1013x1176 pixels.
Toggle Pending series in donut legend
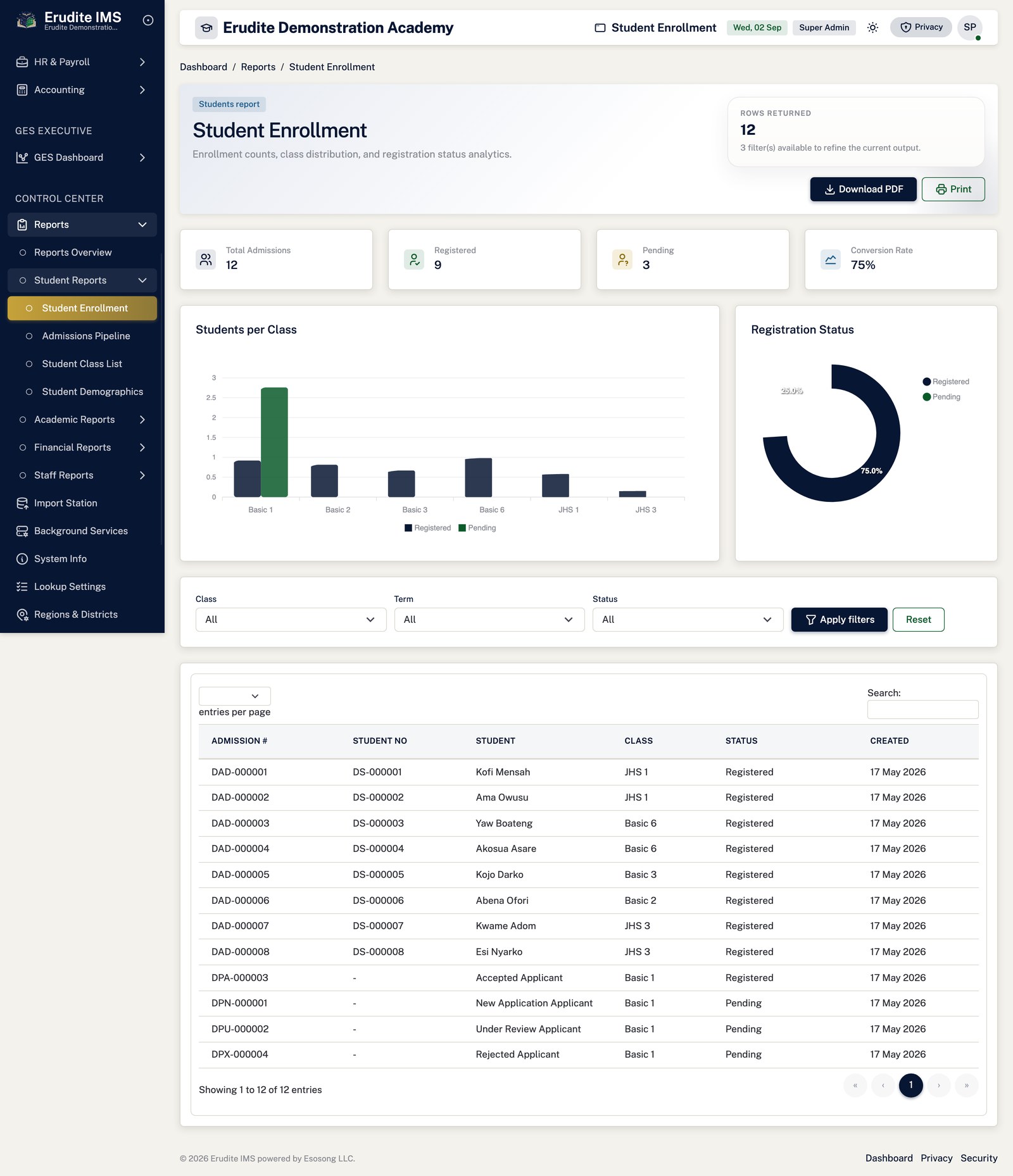point(941,397)
